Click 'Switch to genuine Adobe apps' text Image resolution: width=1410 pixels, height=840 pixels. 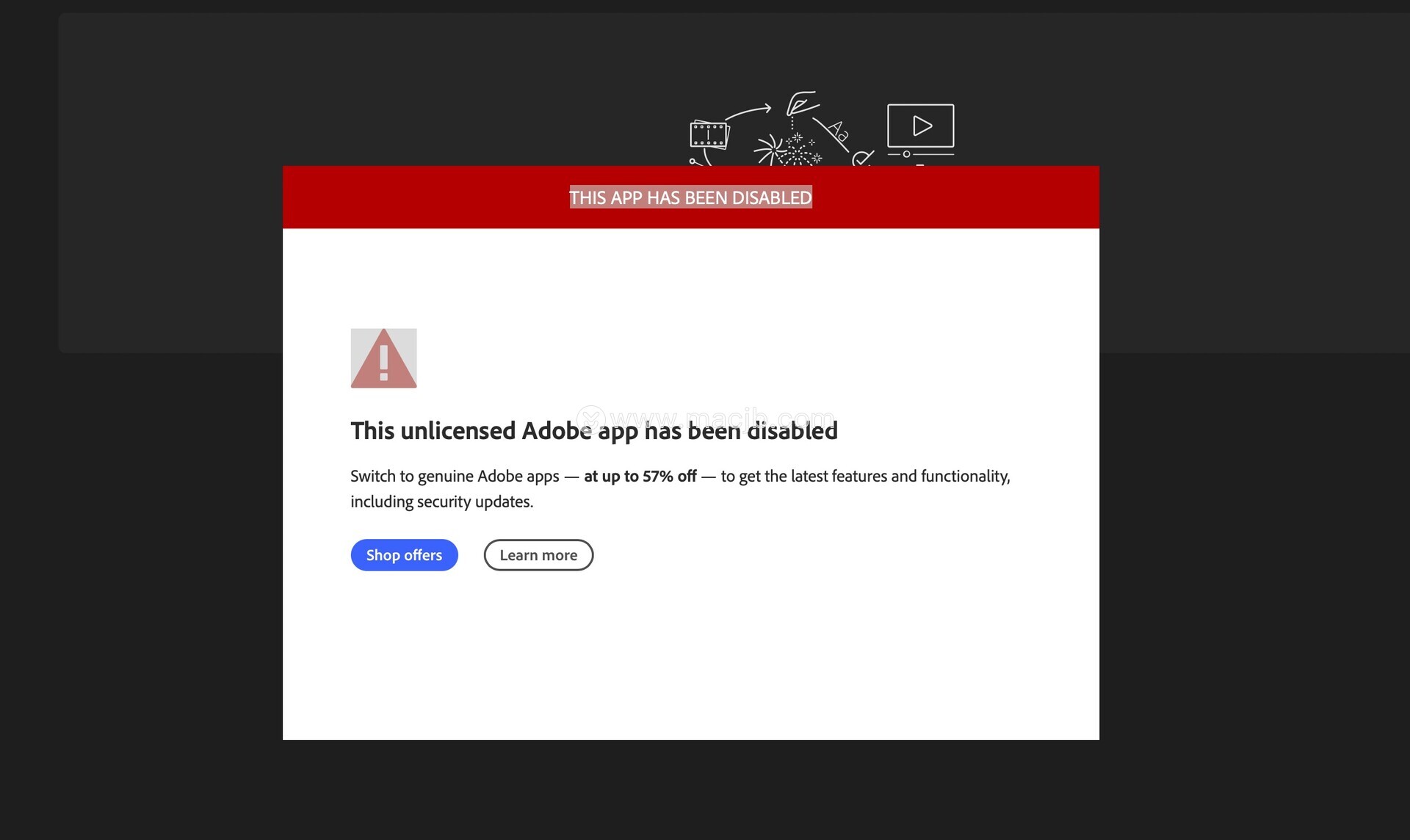pos(455,476)
